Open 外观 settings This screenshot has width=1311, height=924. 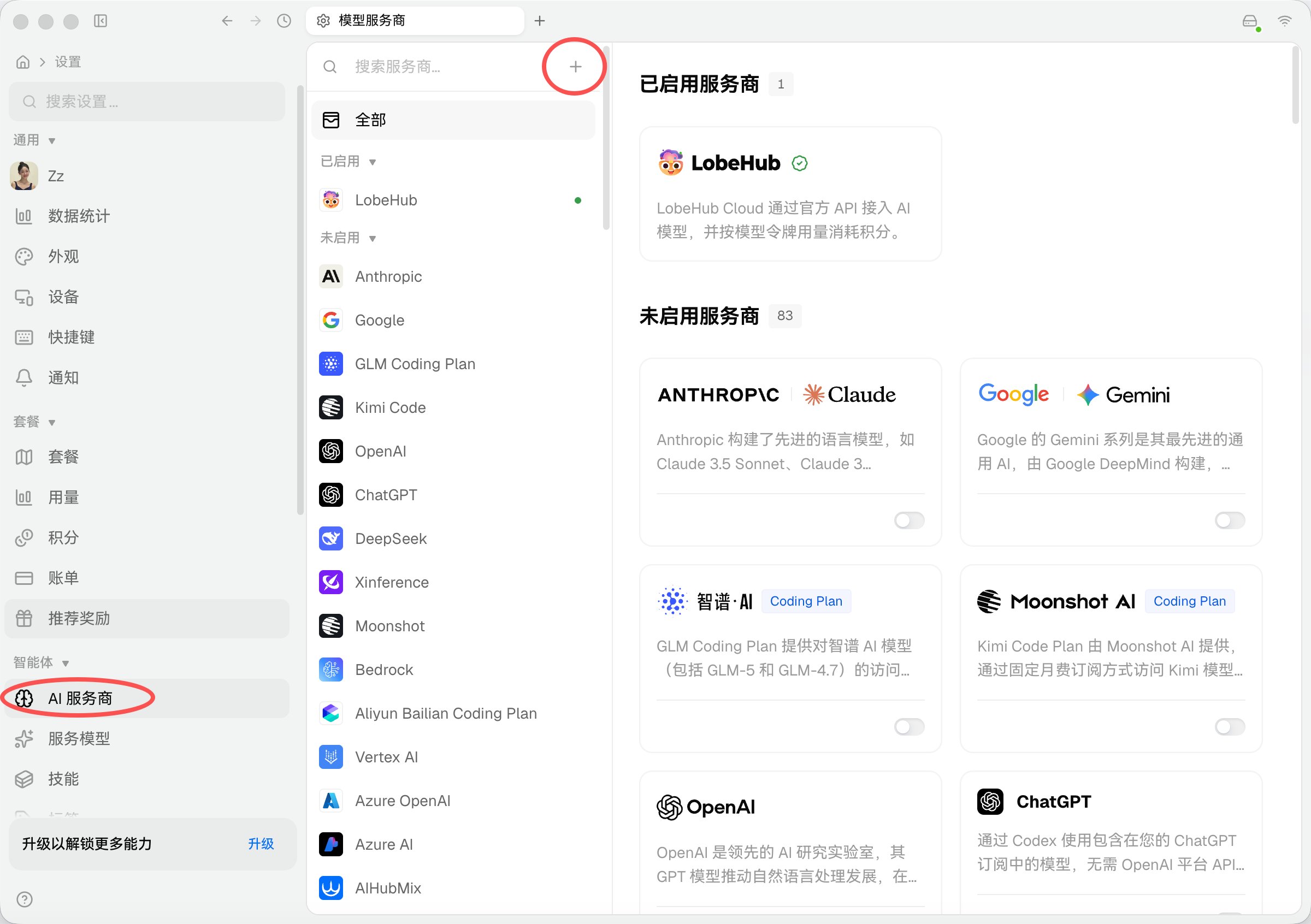pyautogui.click(x=147, y=256)
